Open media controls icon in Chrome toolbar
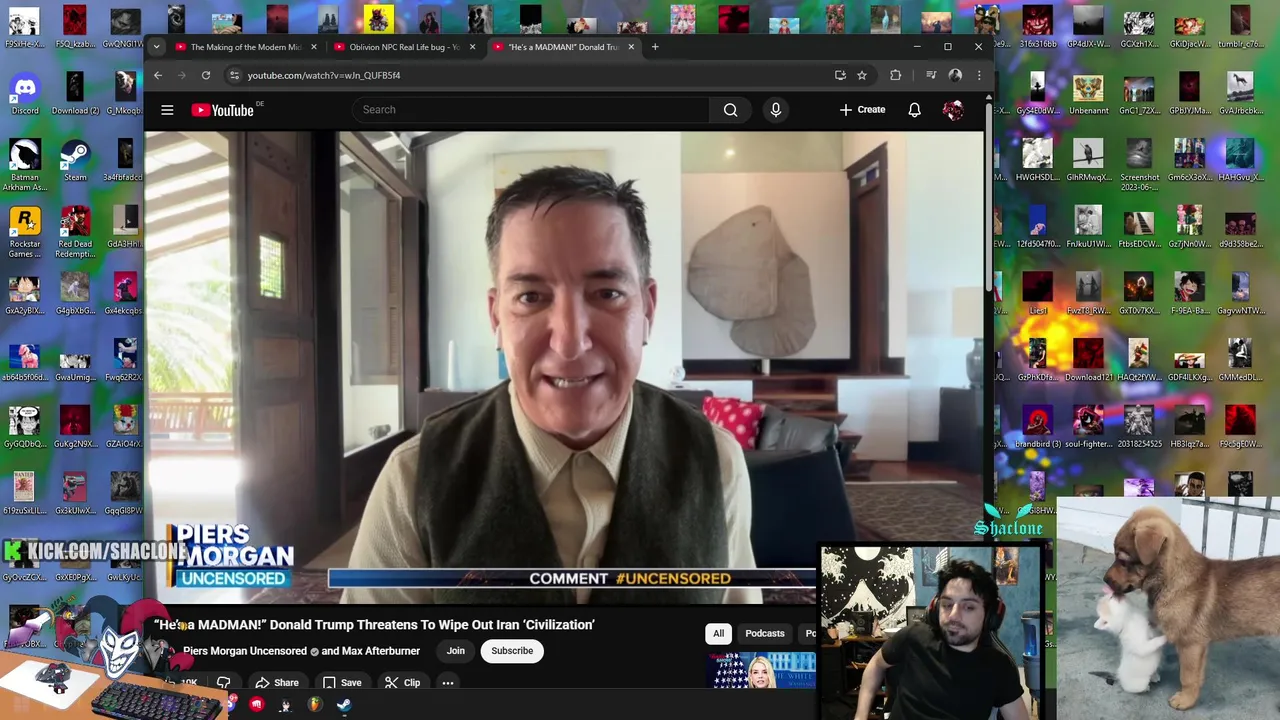The height and width of the screenshot is (720, 1280). pyautogui.click(x=931, y=75)
